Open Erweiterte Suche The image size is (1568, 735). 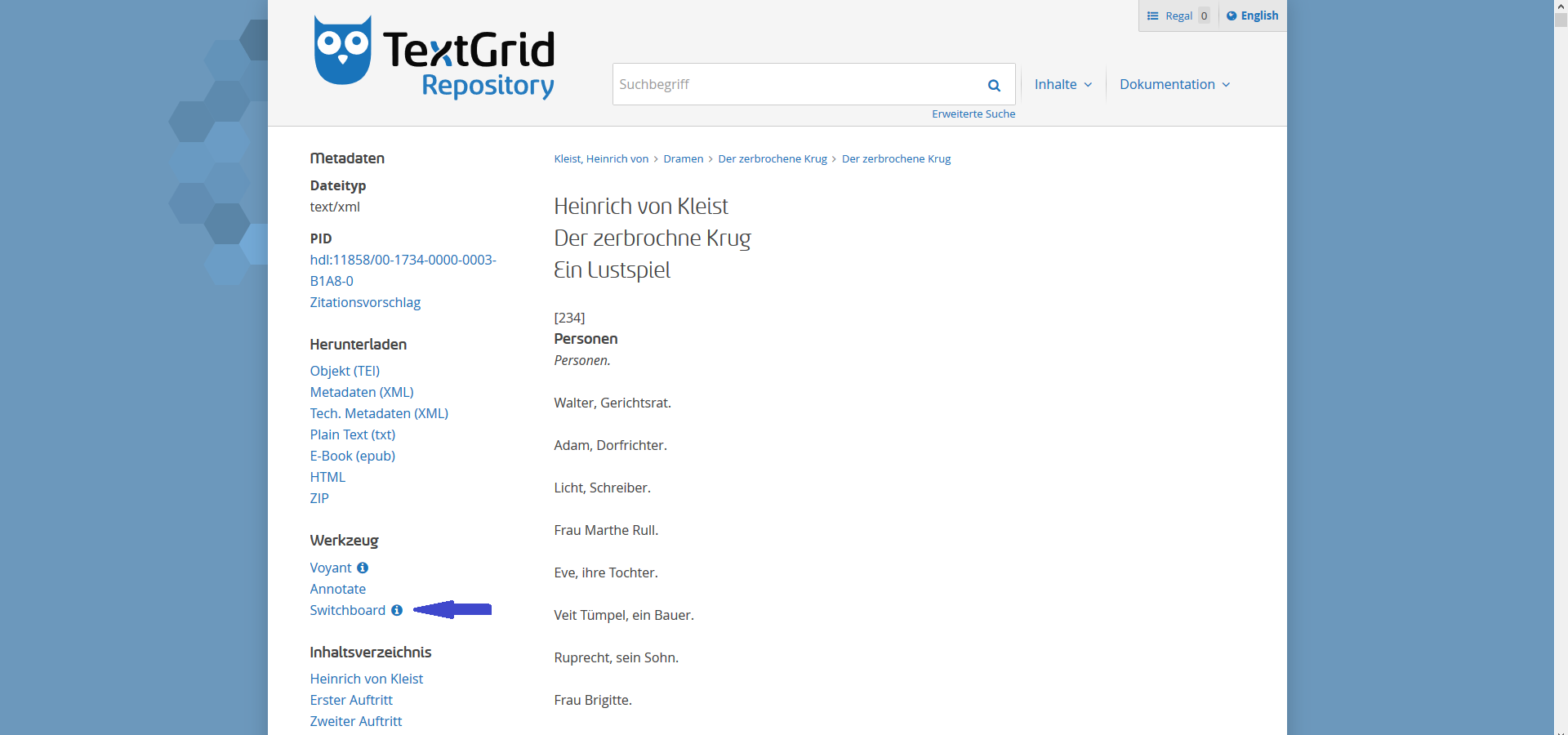(973, 114)
